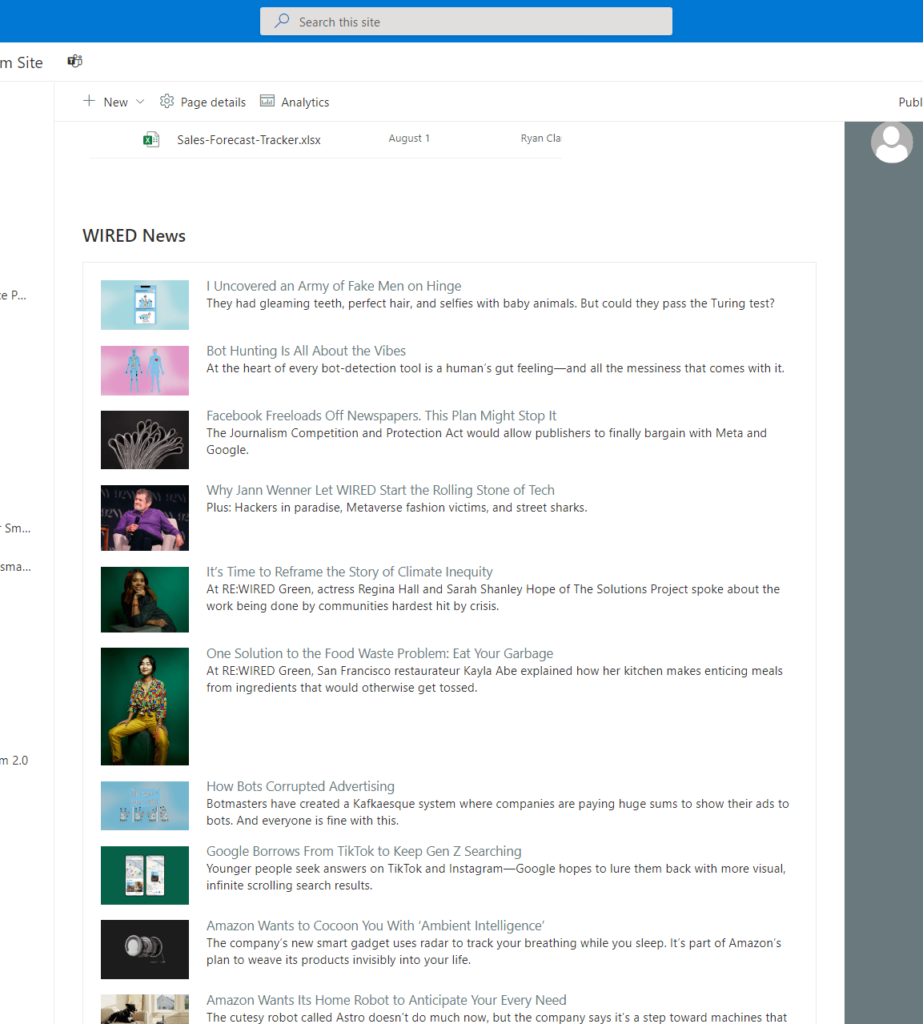Screen dimensions: 923x1024
Task: Open 'Amazon Wants Its Home Robot' article
Action: [386, 1000]
